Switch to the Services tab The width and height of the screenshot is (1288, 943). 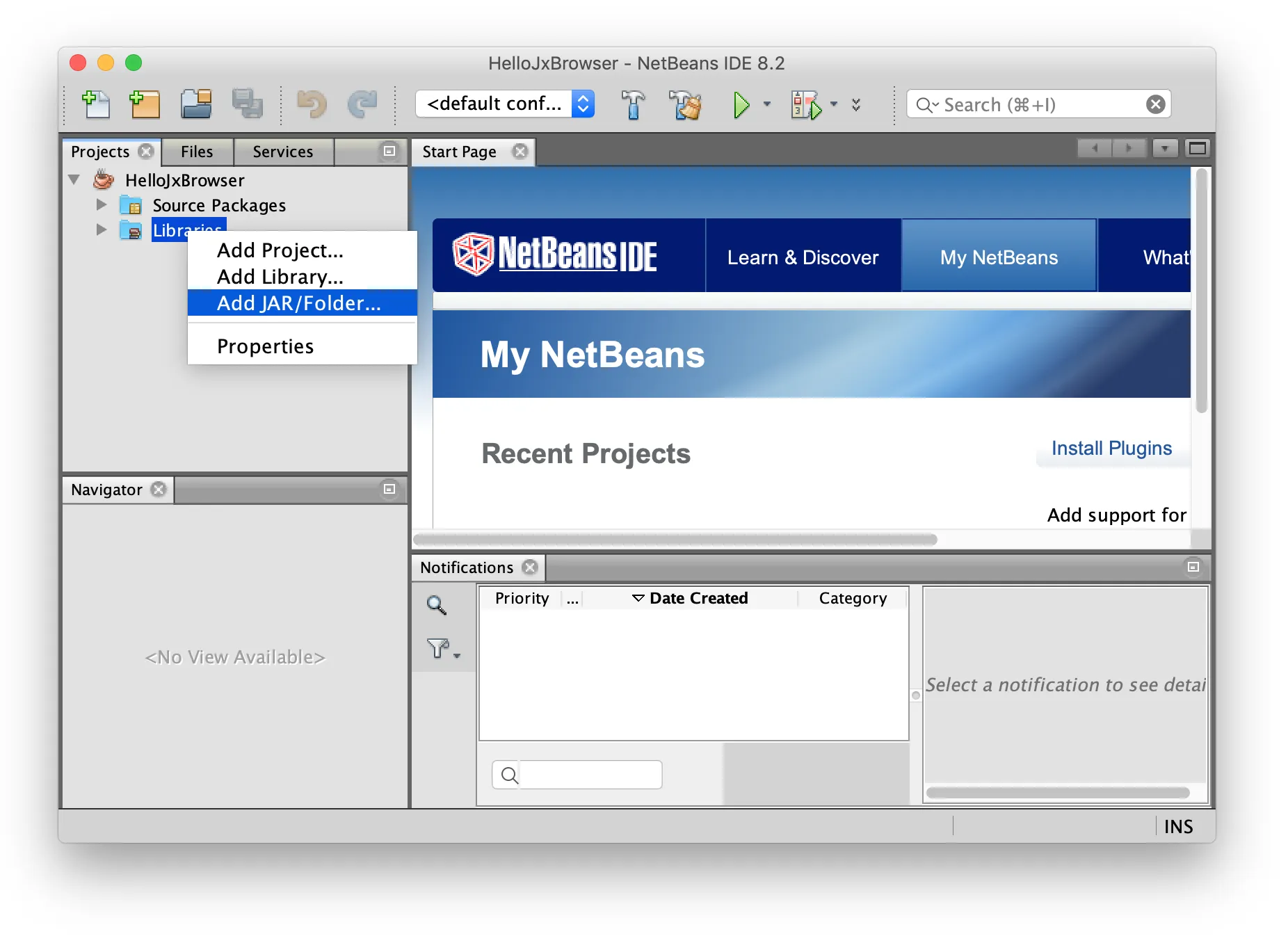tap(283, 152)
